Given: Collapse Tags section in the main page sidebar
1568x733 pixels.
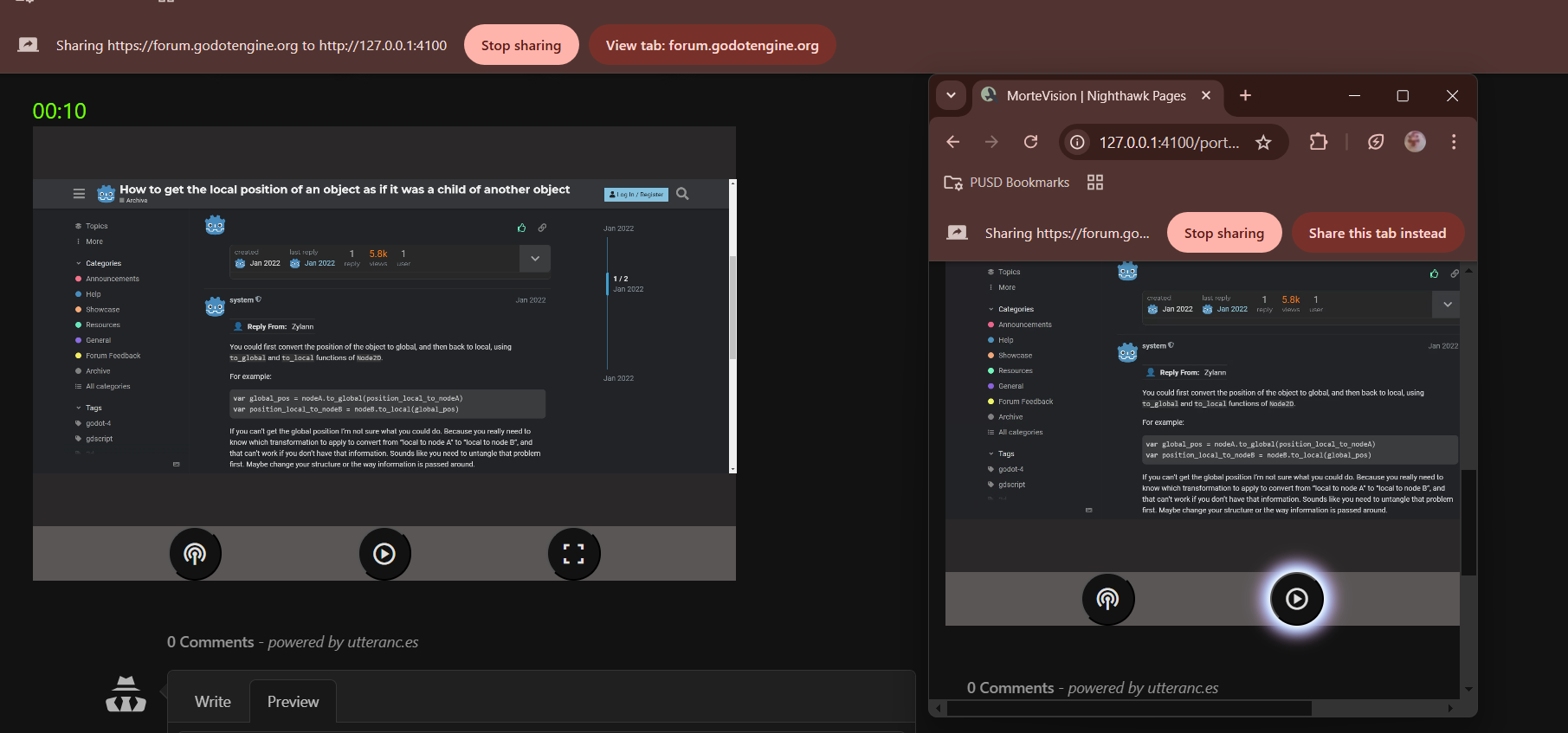Looking at the screenshot, I should tap(89, 408).
